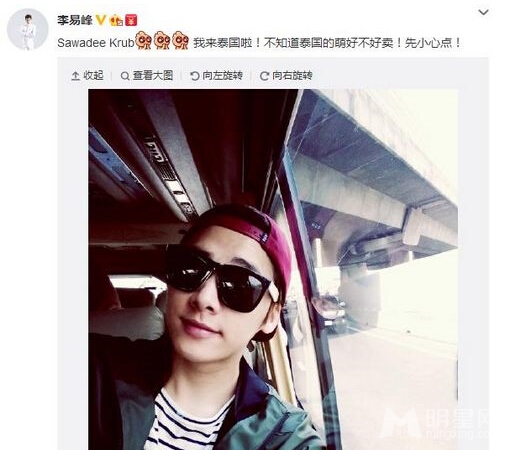The image size is (505, 450).
Task: Rotate the photo right with 向右旋转
Action: pos(286,76)
